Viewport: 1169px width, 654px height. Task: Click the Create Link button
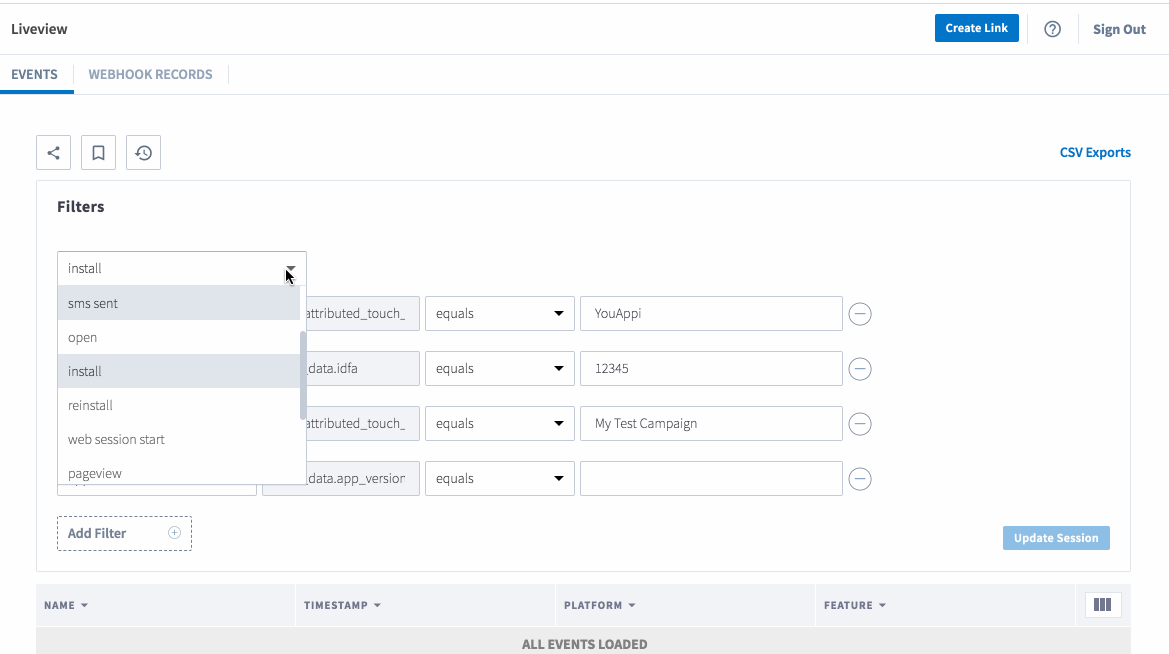(x=976, y=28)
